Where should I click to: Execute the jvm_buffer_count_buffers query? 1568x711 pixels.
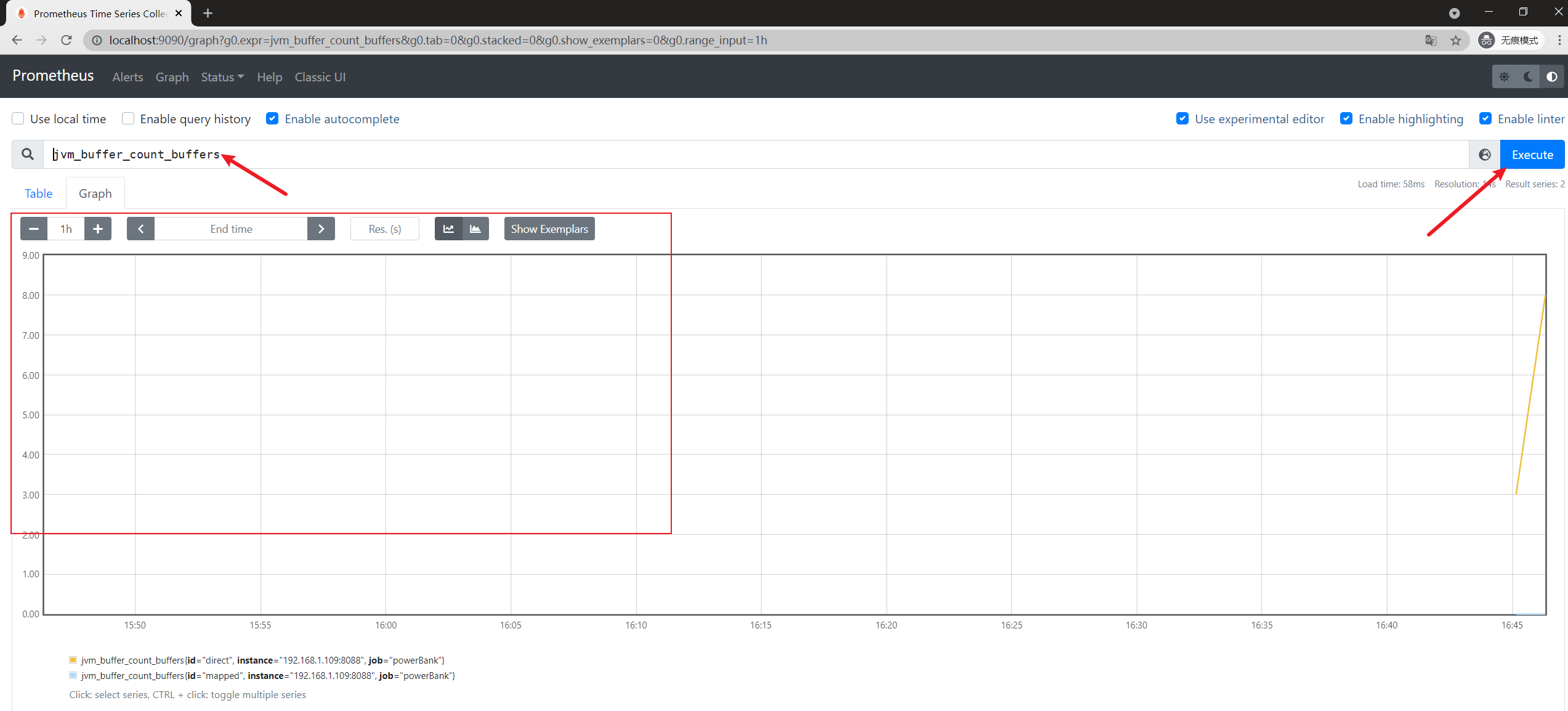click(1532, 154)
